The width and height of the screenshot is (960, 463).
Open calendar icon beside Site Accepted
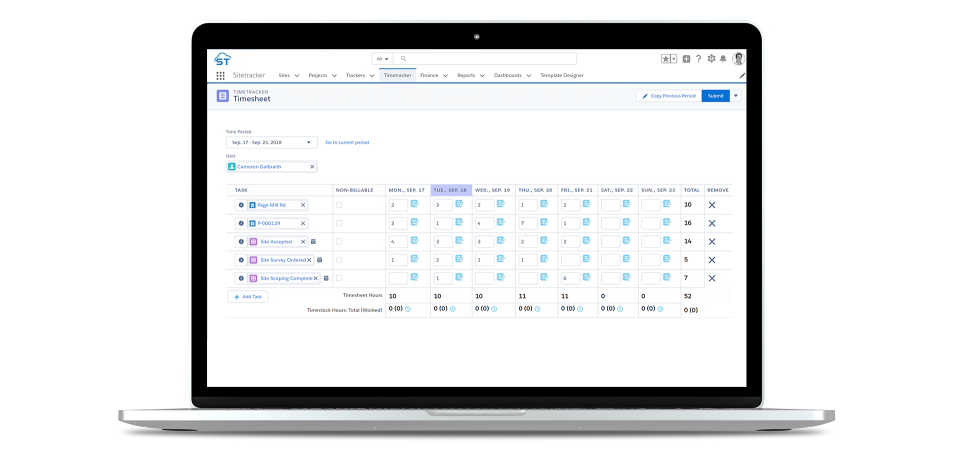click(x=313, y=241)
